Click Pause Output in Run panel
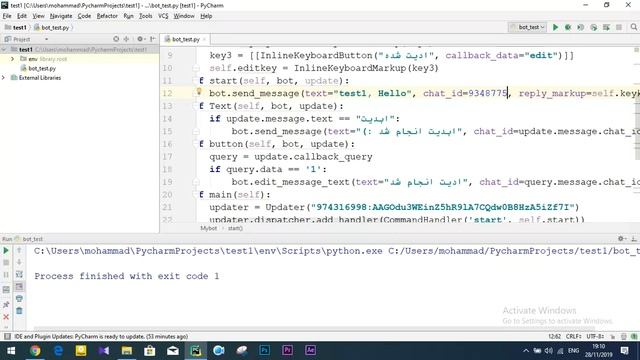Viewport: 640px width, 360px height. pos(6,275)
